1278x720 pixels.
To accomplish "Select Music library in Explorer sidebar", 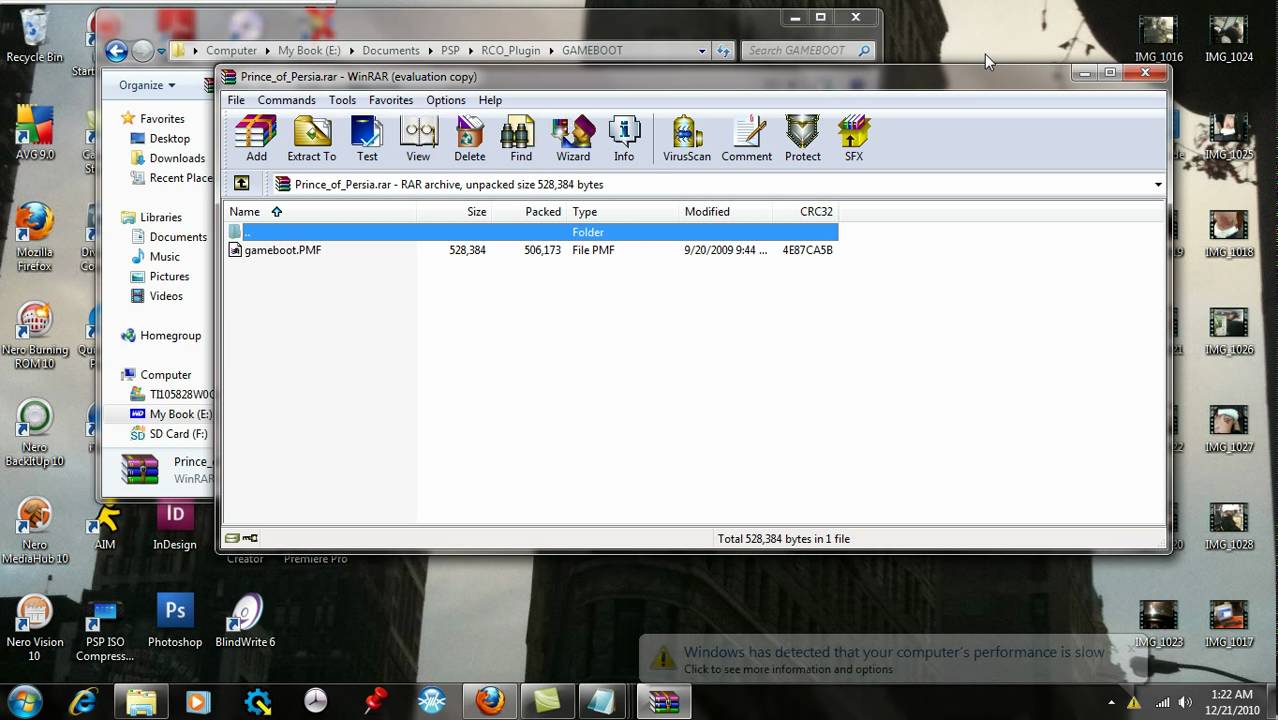I will 164,257.
